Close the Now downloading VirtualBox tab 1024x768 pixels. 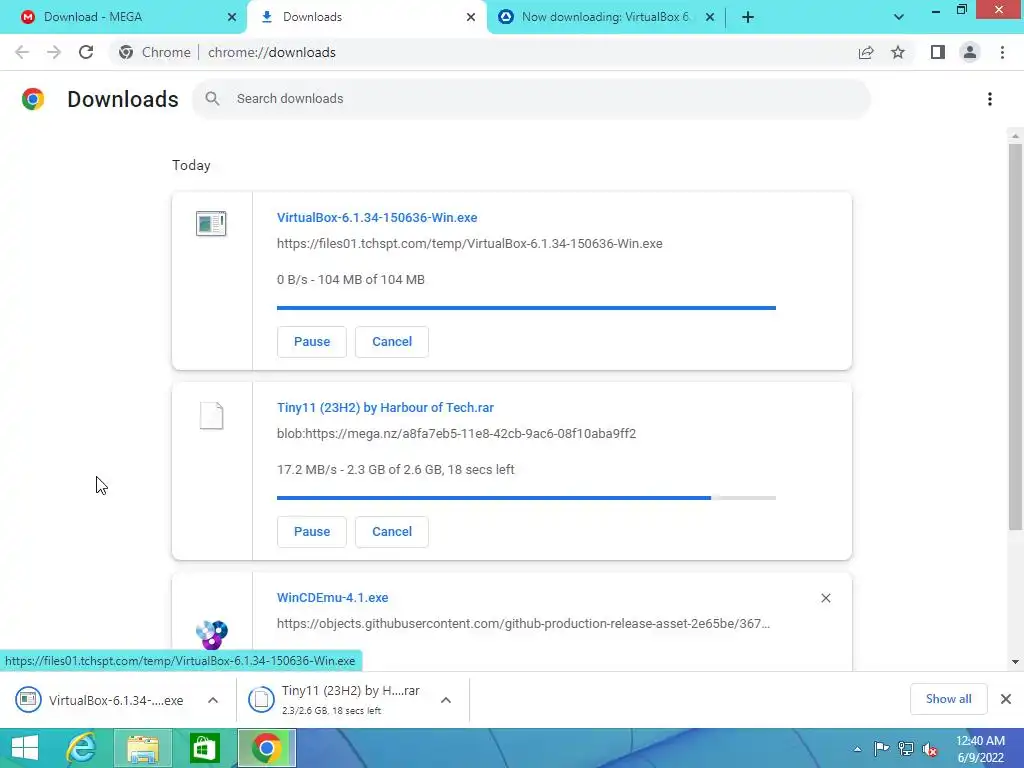tap(710, 17)
